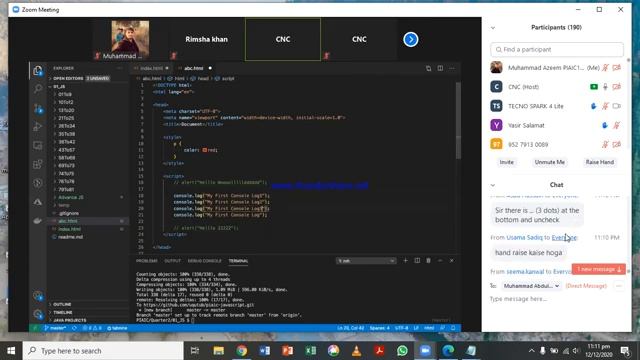
Task: Open PowerPoint from the taskbar
Action: [x=288, y=351]
